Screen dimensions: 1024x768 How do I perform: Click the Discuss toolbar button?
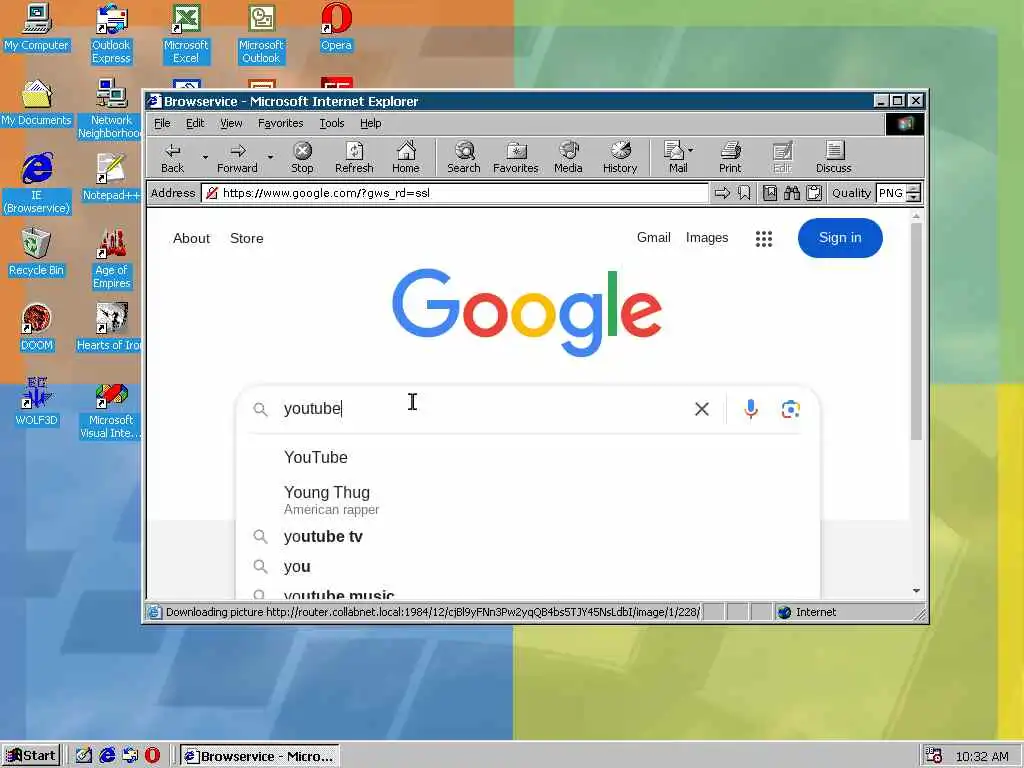pos(833,157)
